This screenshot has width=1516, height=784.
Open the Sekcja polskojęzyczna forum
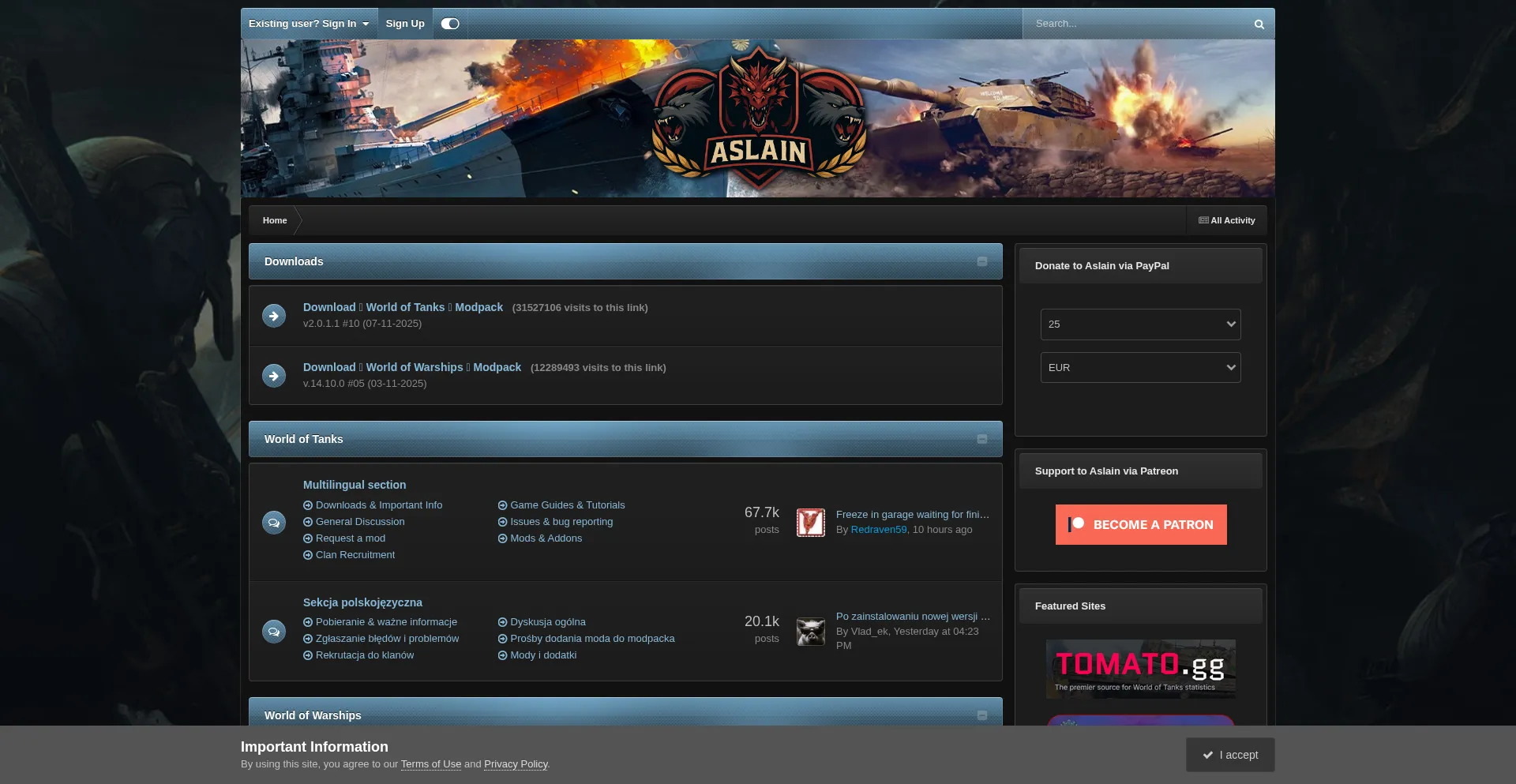362,603
